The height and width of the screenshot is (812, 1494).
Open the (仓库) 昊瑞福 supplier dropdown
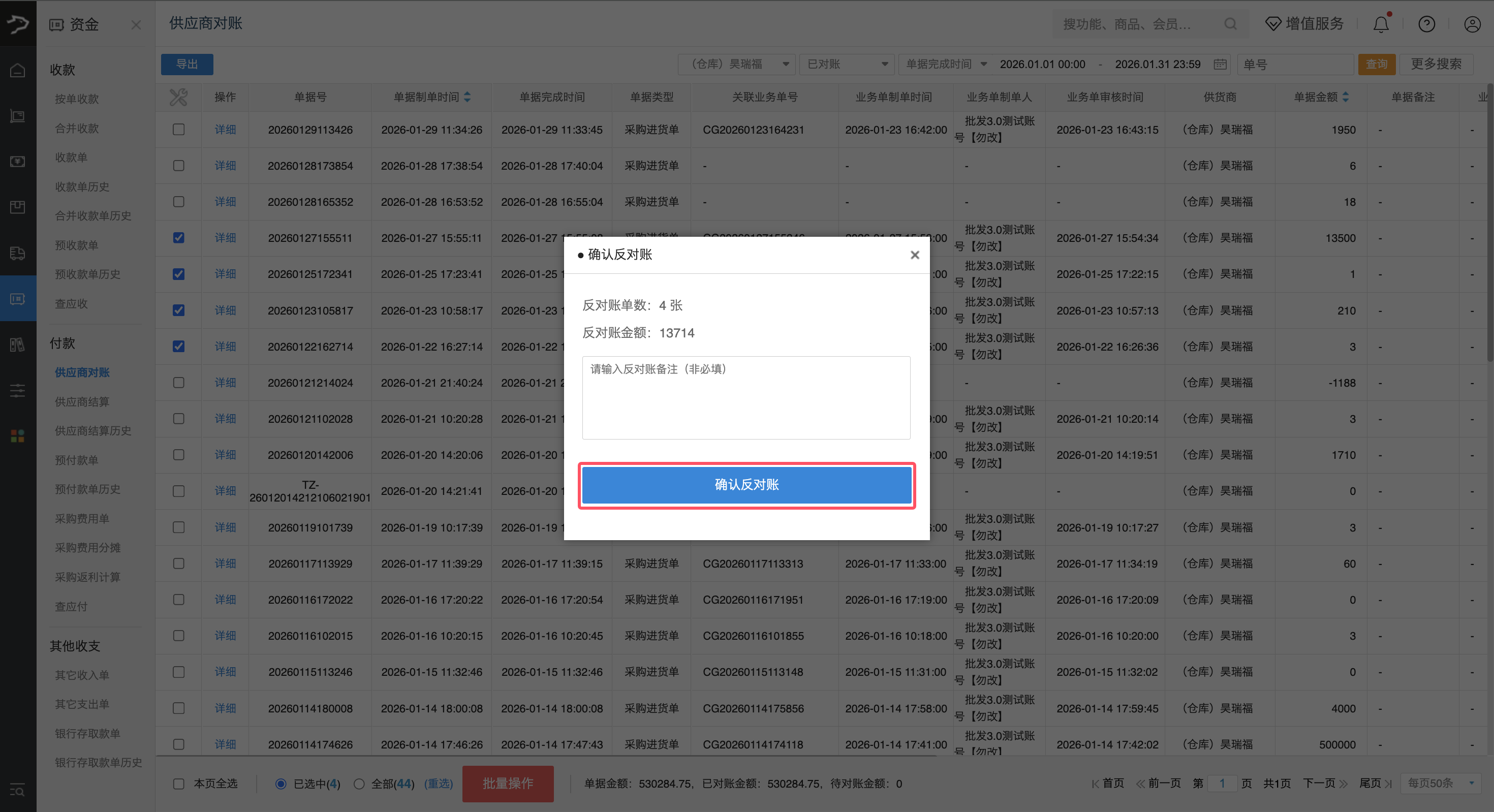(736, 65)
